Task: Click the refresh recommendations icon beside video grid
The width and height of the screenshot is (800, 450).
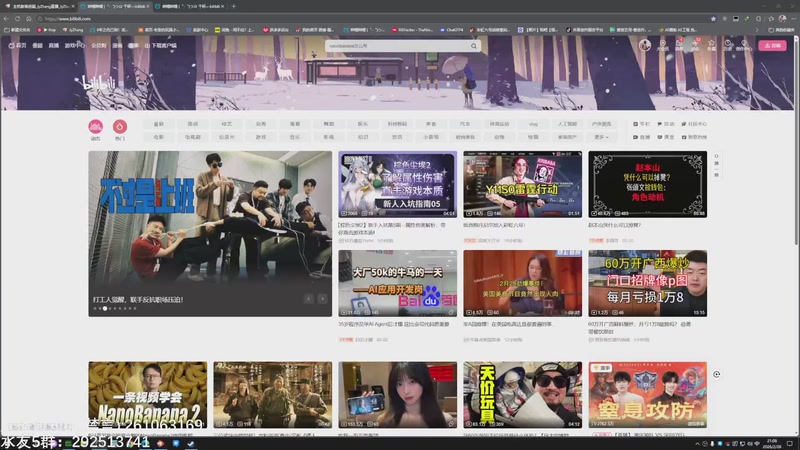Action: click(716, 374)
